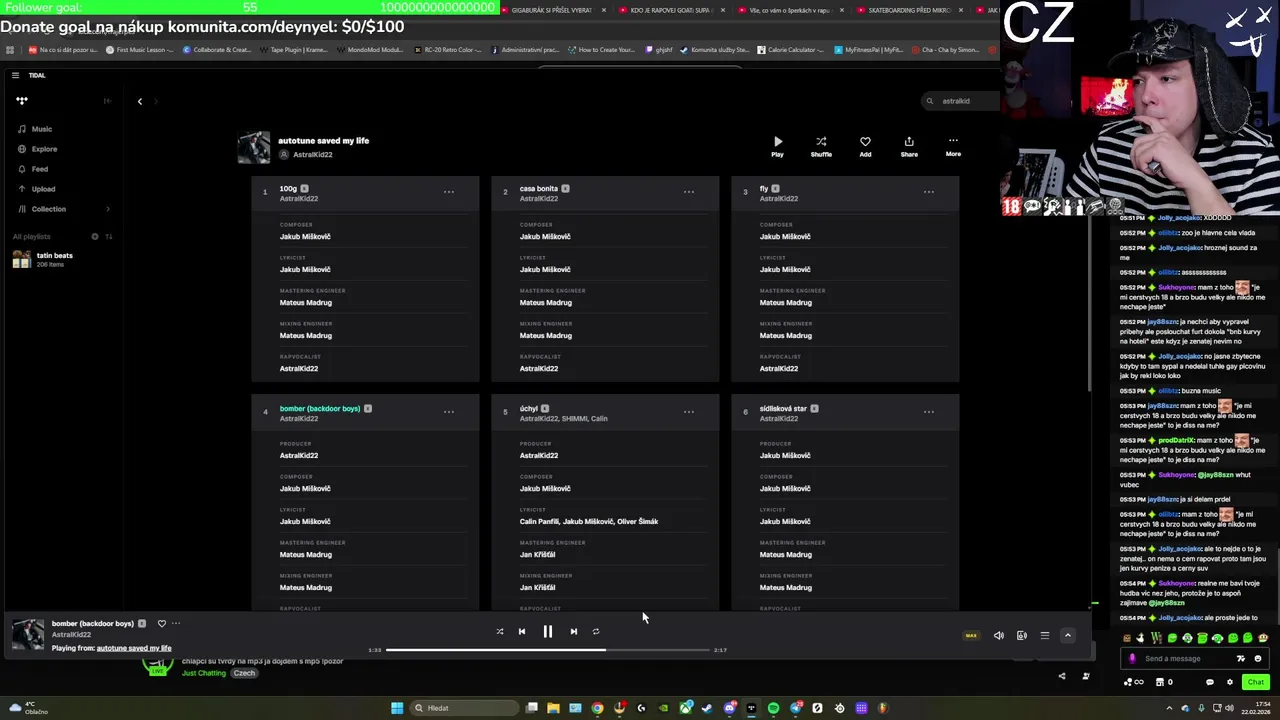Sort playlists using the sort icon
Screen dimensions: 1280x720
[109, 237]
